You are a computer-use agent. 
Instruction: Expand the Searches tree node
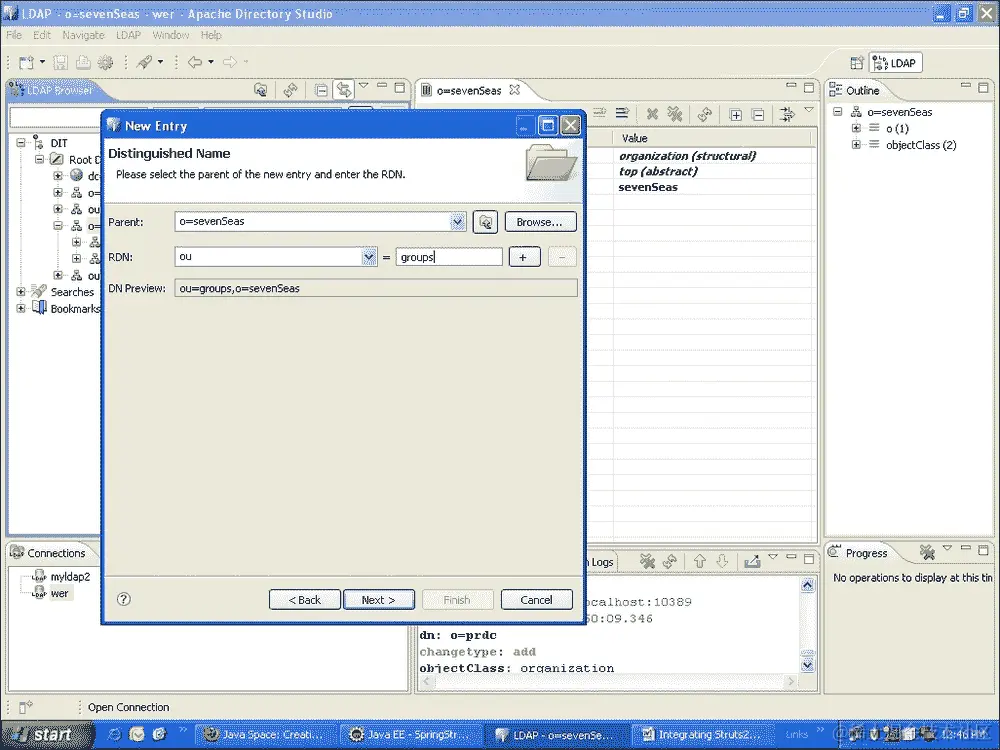[21, 291]
